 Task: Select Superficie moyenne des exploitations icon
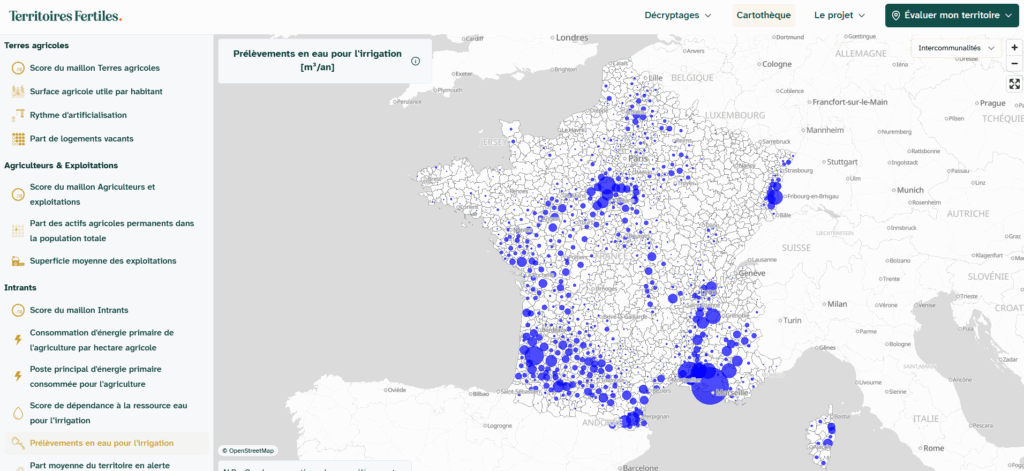[x=18, y=261]
